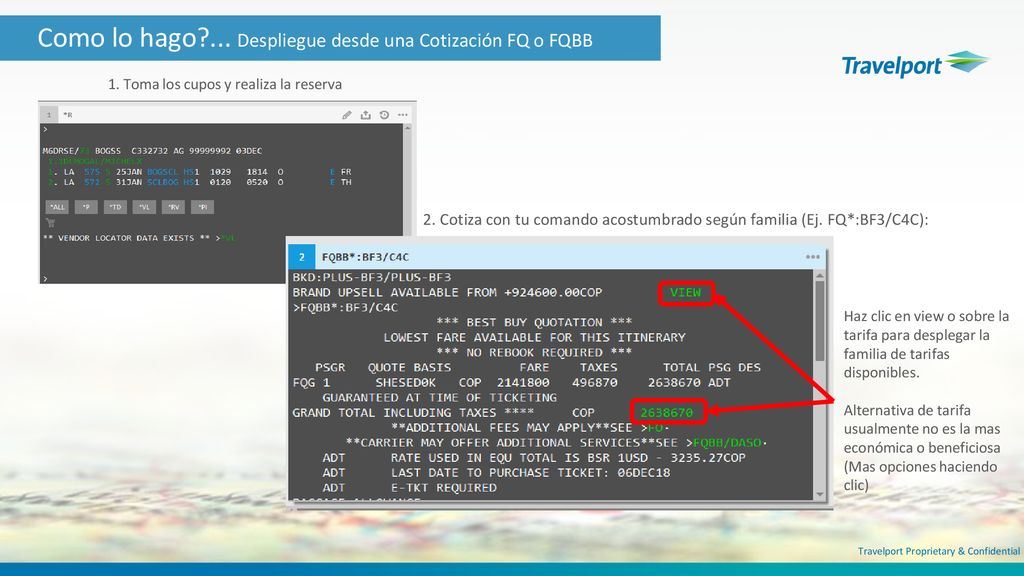
Task: Click the text 'LAST DATE TO PURCHASE TICKET: 06DEC18'
Action: pyautogui.click(x=530, y=473)
